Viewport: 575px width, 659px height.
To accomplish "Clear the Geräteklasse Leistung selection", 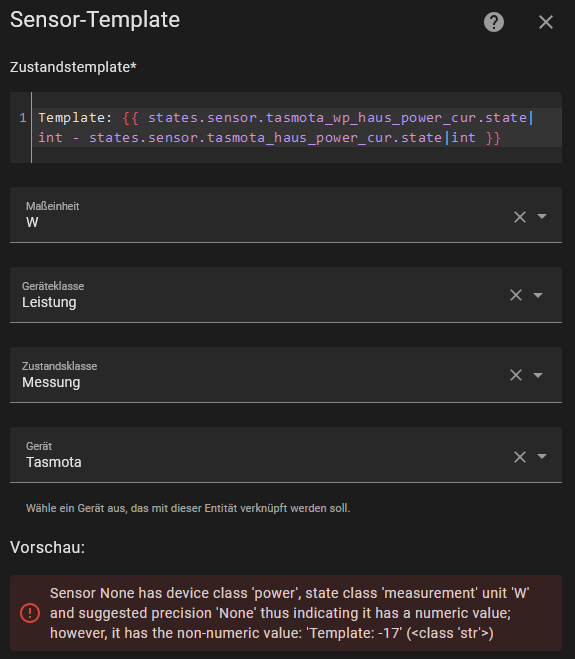I will (x=516, y=295).
